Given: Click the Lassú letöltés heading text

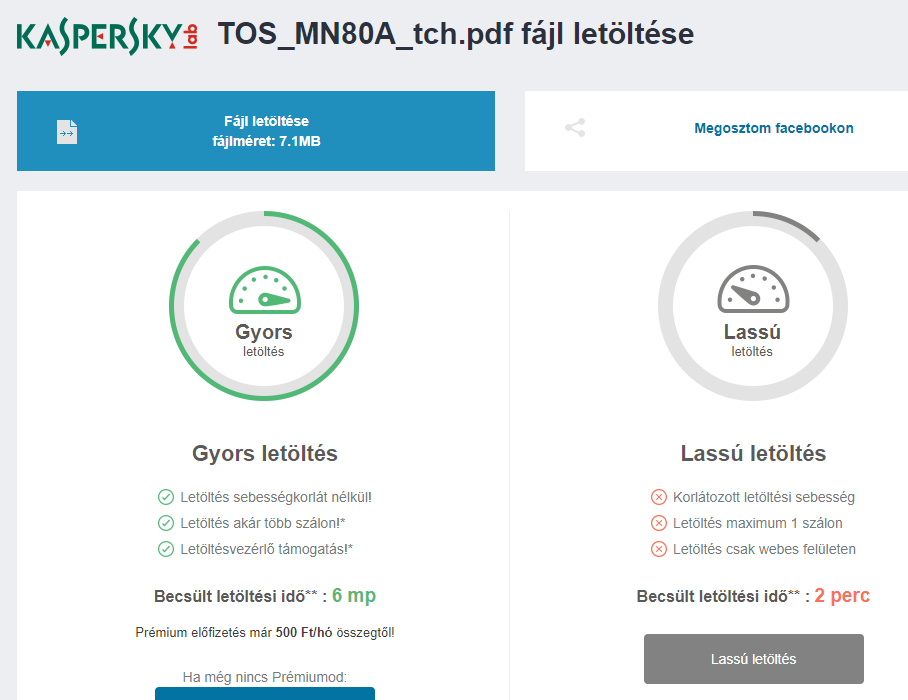Looking at the screenshot, I should coord(753,454).
